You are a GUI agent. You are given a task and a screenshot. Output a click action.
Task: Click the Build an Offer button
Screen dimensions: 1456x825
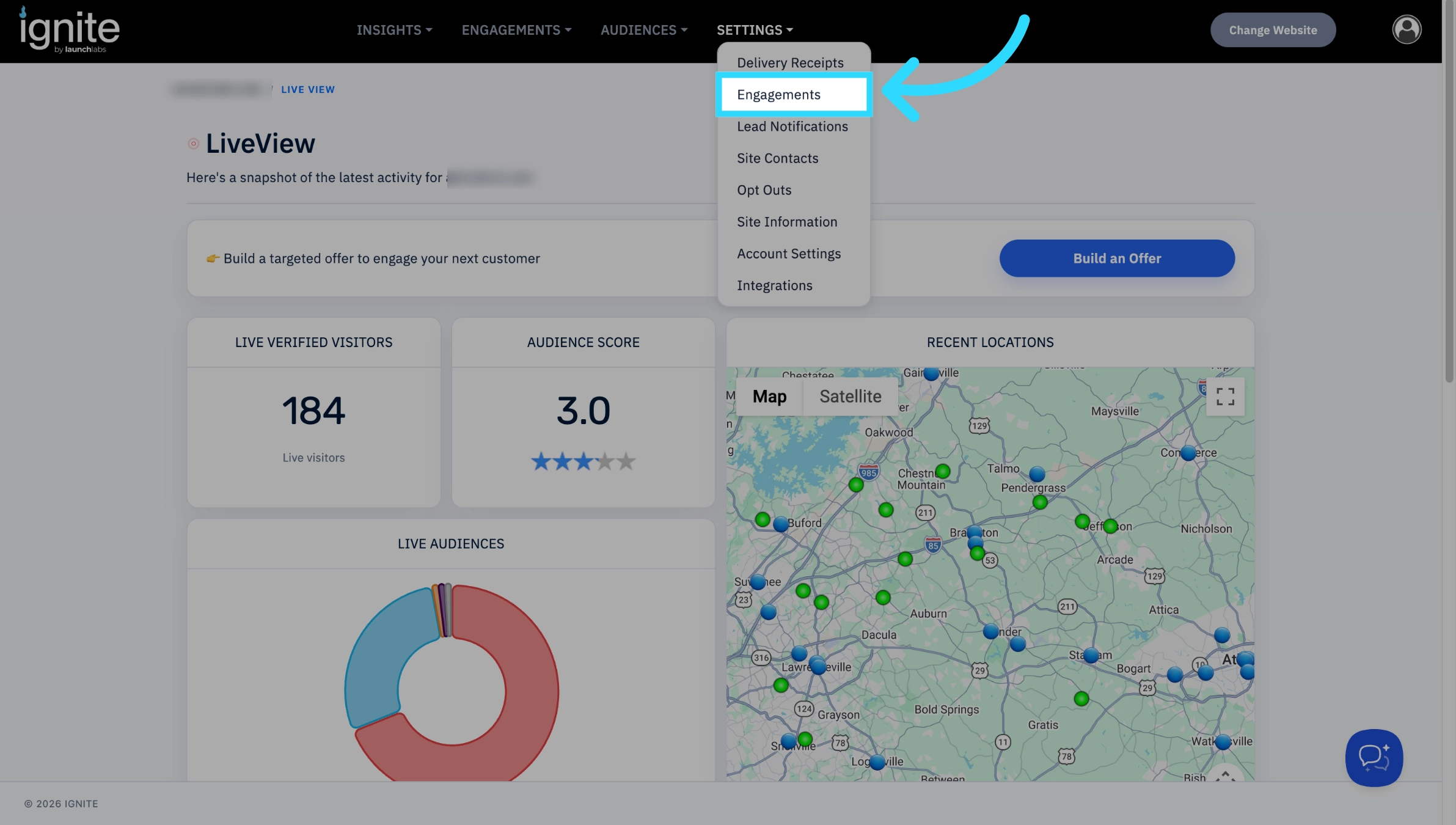(1117, 258)
